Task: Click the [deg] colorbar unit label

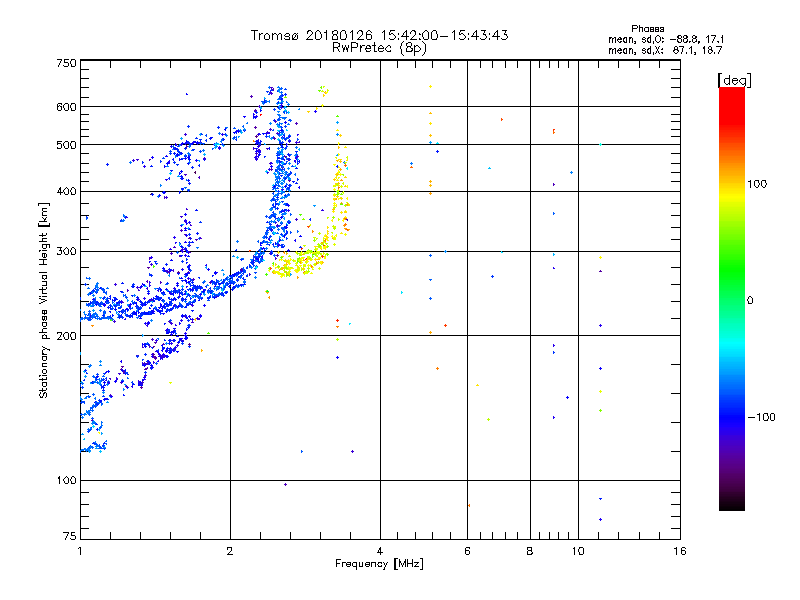Action: pos(734,80)
